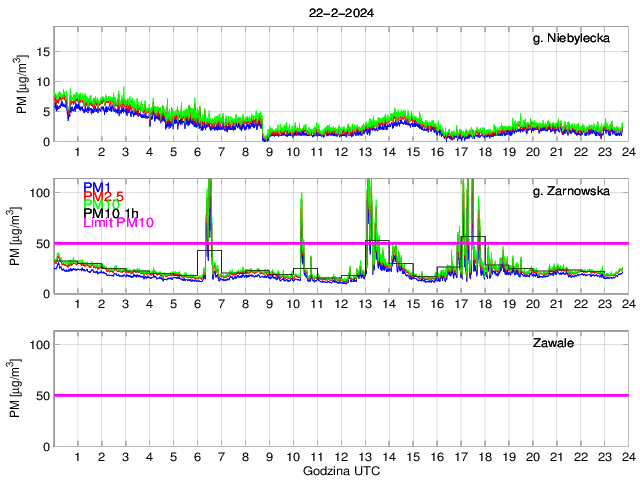The width and height of the screenshot is (640, 480).
Task: Click hour 1 tick under the top panel
Action: tap(78, 152)
